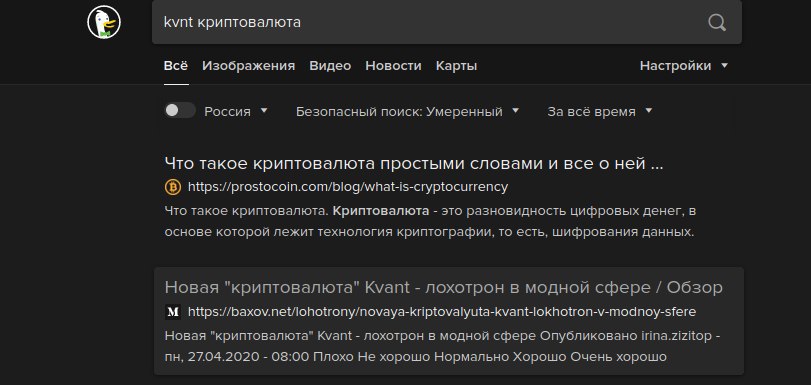Open the Видео tab

coord(330,66)
